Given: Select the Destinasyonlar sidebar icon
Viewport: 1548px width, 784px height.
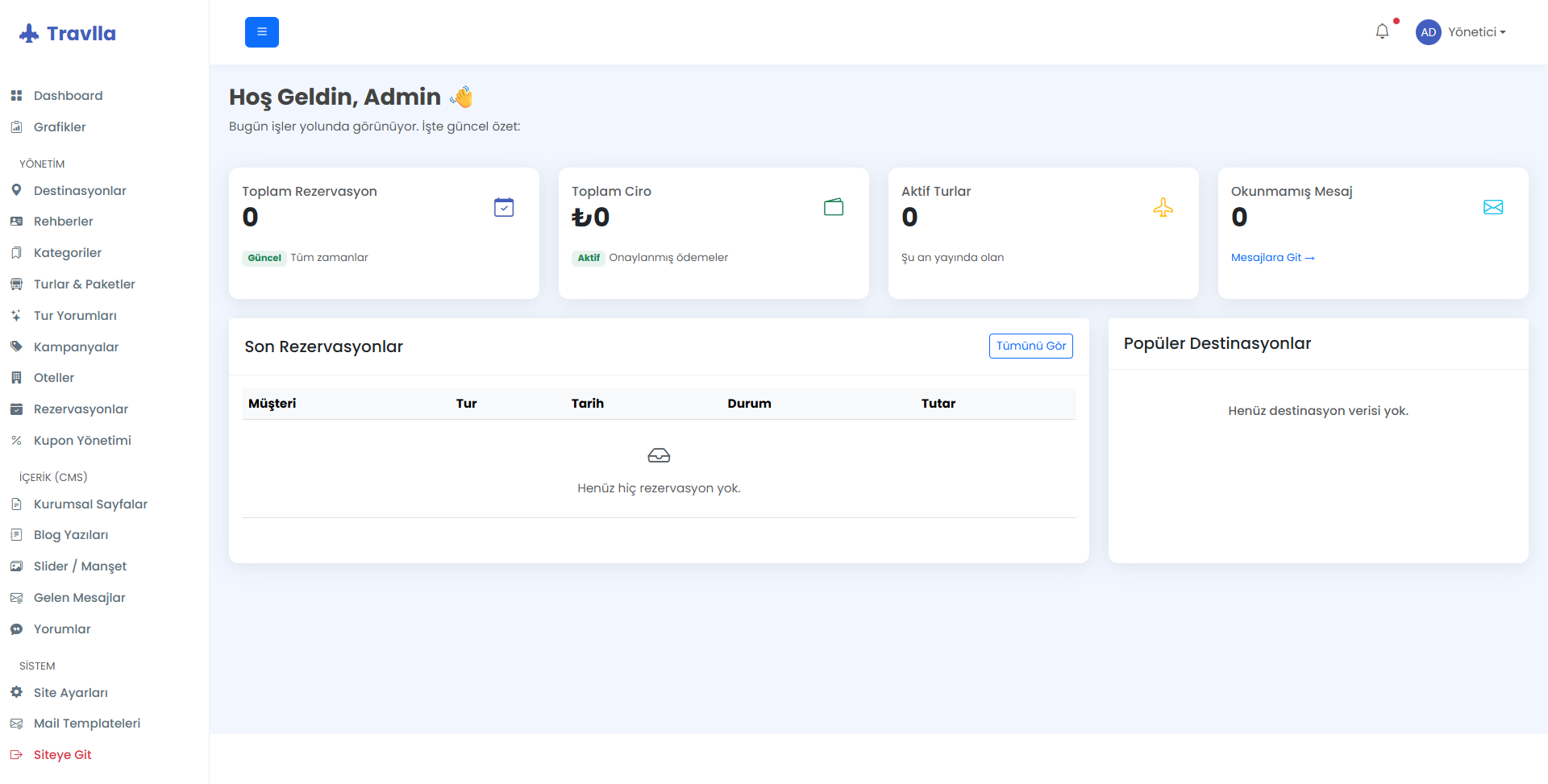Looking at the screenshot, I should [x=16, y=190].
